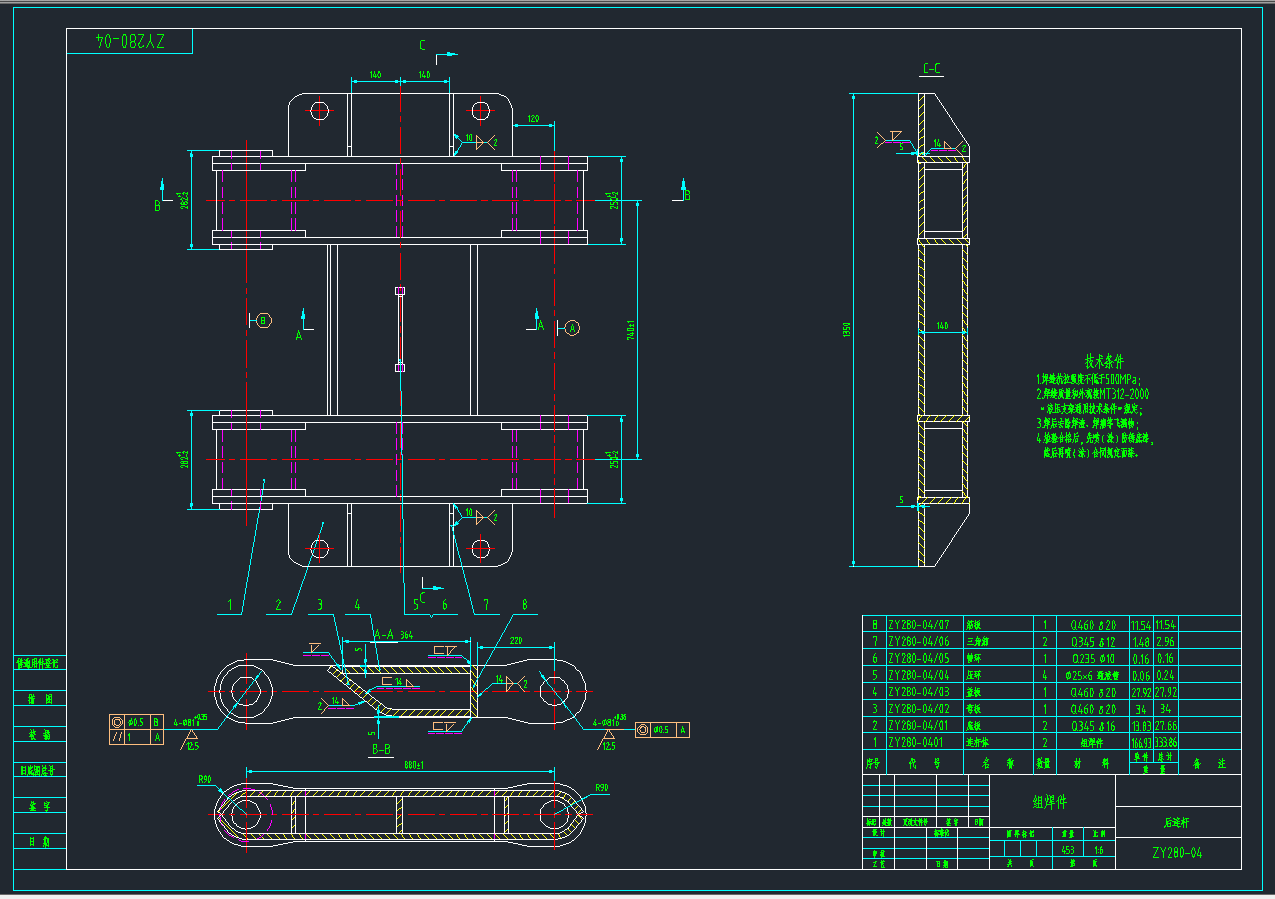The image size is (1275, 899).
Task: Select Q460 δ20 in the ZY280-04/07 row
Action: [1092, 624]
